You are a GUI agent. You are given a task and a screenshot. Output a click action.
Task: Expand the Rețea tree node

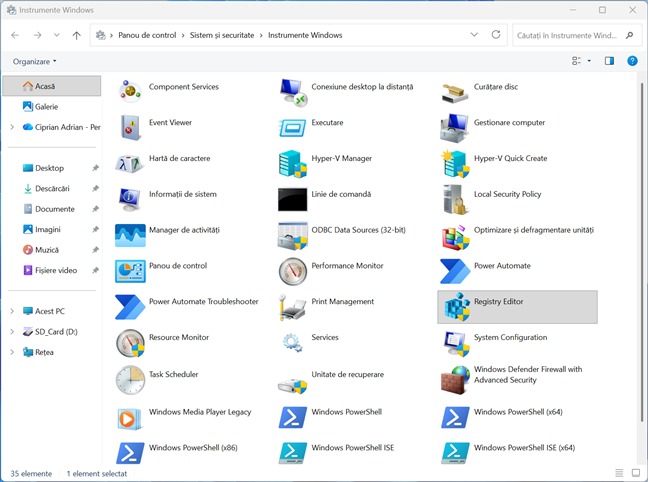[12, 352]
